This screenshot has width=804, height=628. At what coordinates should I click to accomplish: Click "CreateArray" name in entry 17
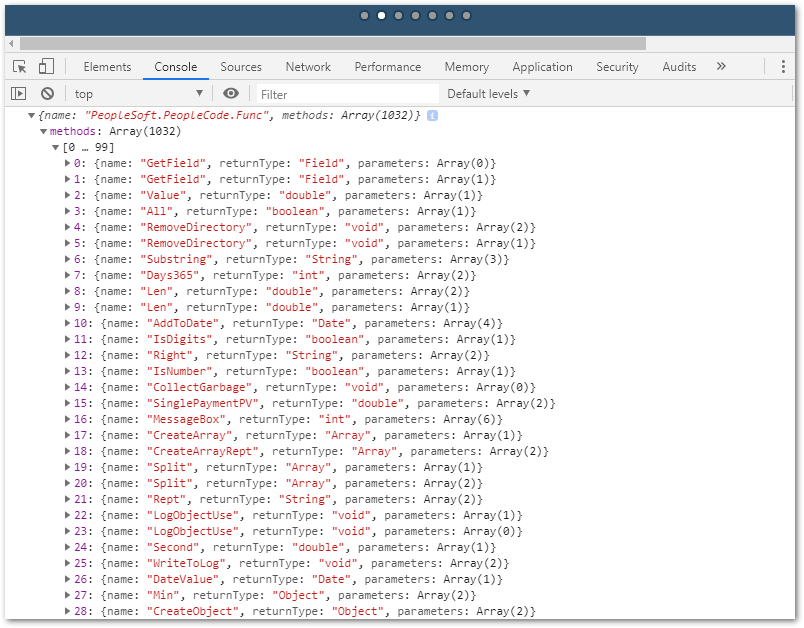189,435
